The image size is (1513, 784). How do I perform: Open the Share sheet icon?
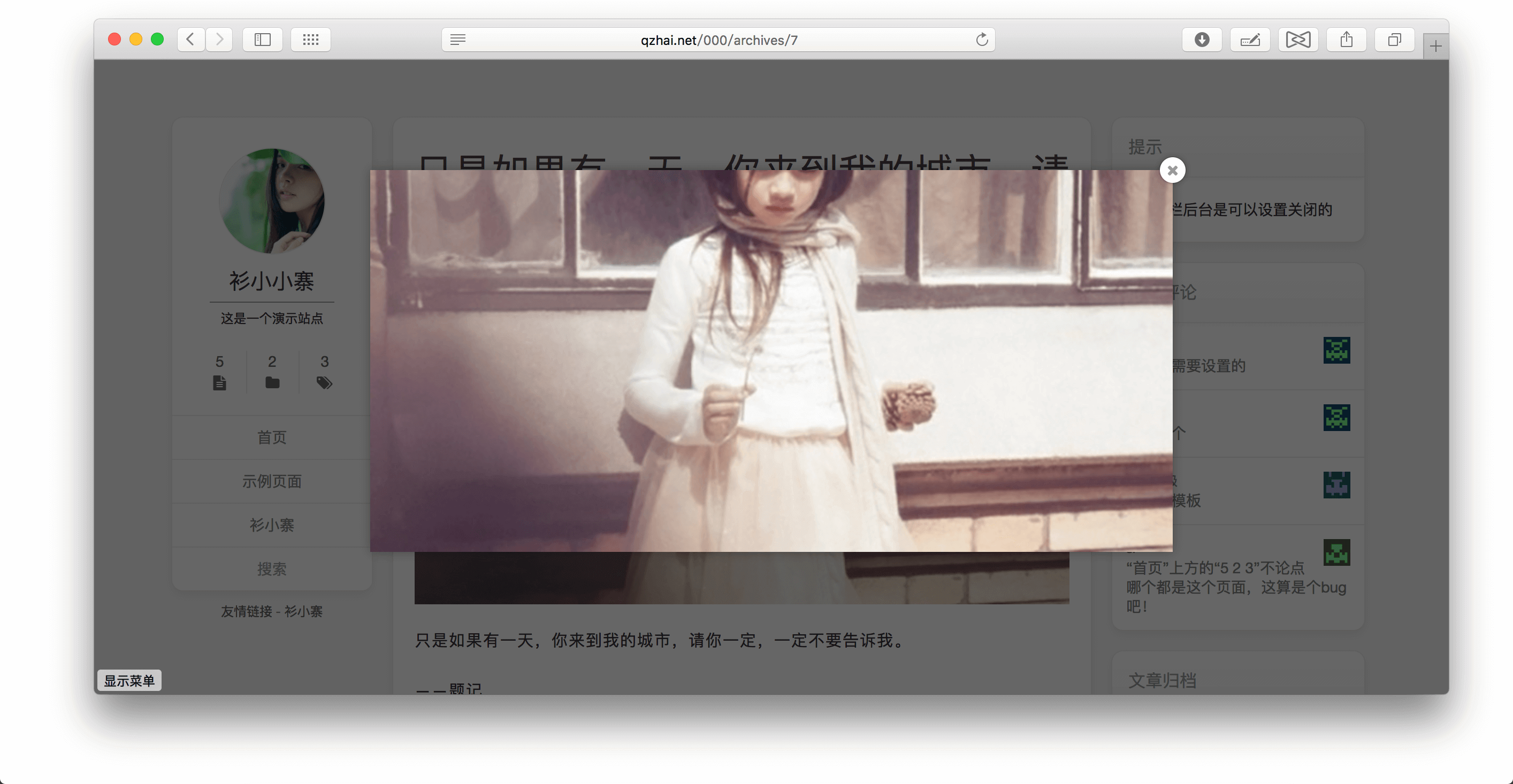pyautogui.click(x=1346, y=40)
